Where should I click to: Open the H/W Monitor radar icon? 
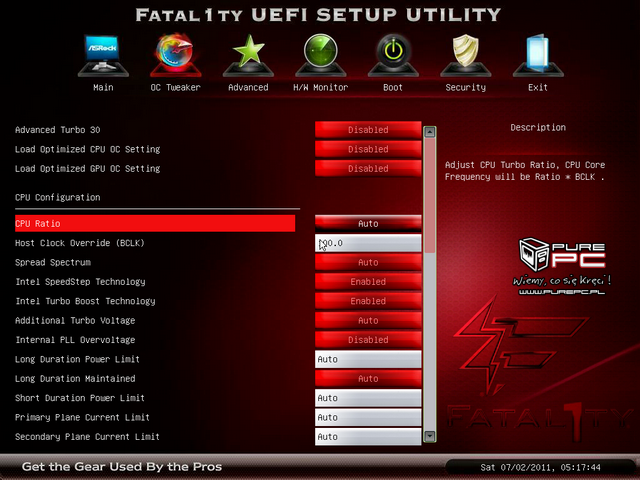click(x=321, y=55)
